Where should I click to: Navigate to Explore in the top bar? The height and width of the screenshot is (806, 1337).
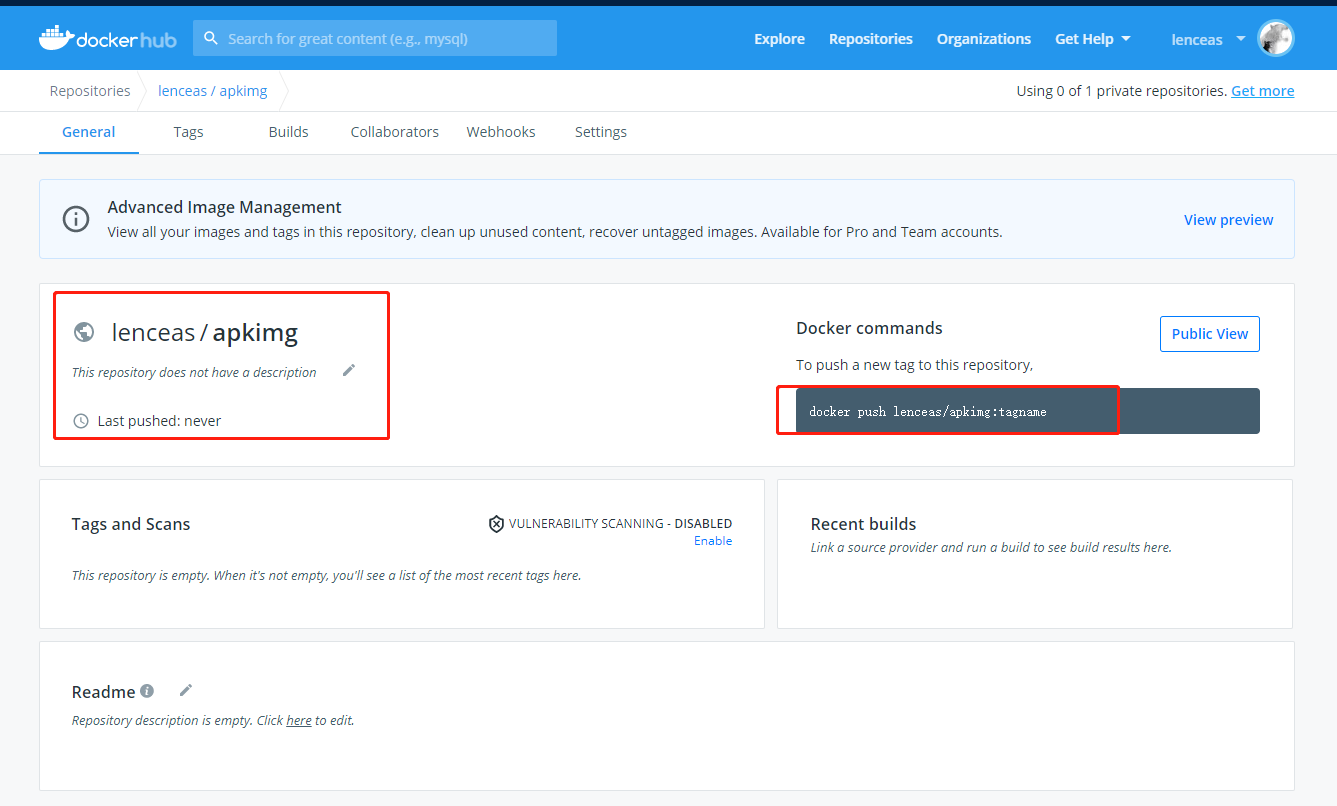tap(779, 39)
